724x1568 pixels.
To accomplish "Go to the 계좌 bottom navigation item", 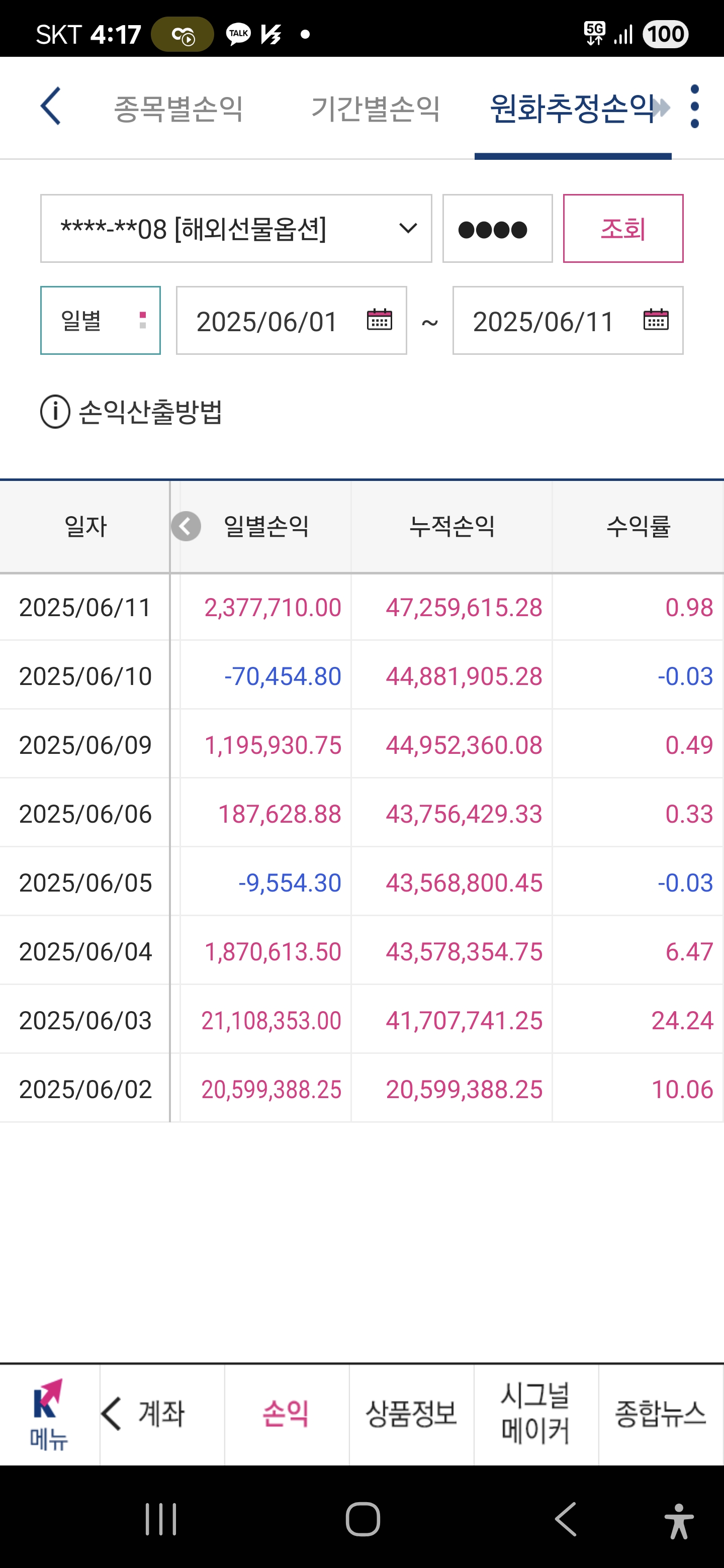I will 162,1414.
